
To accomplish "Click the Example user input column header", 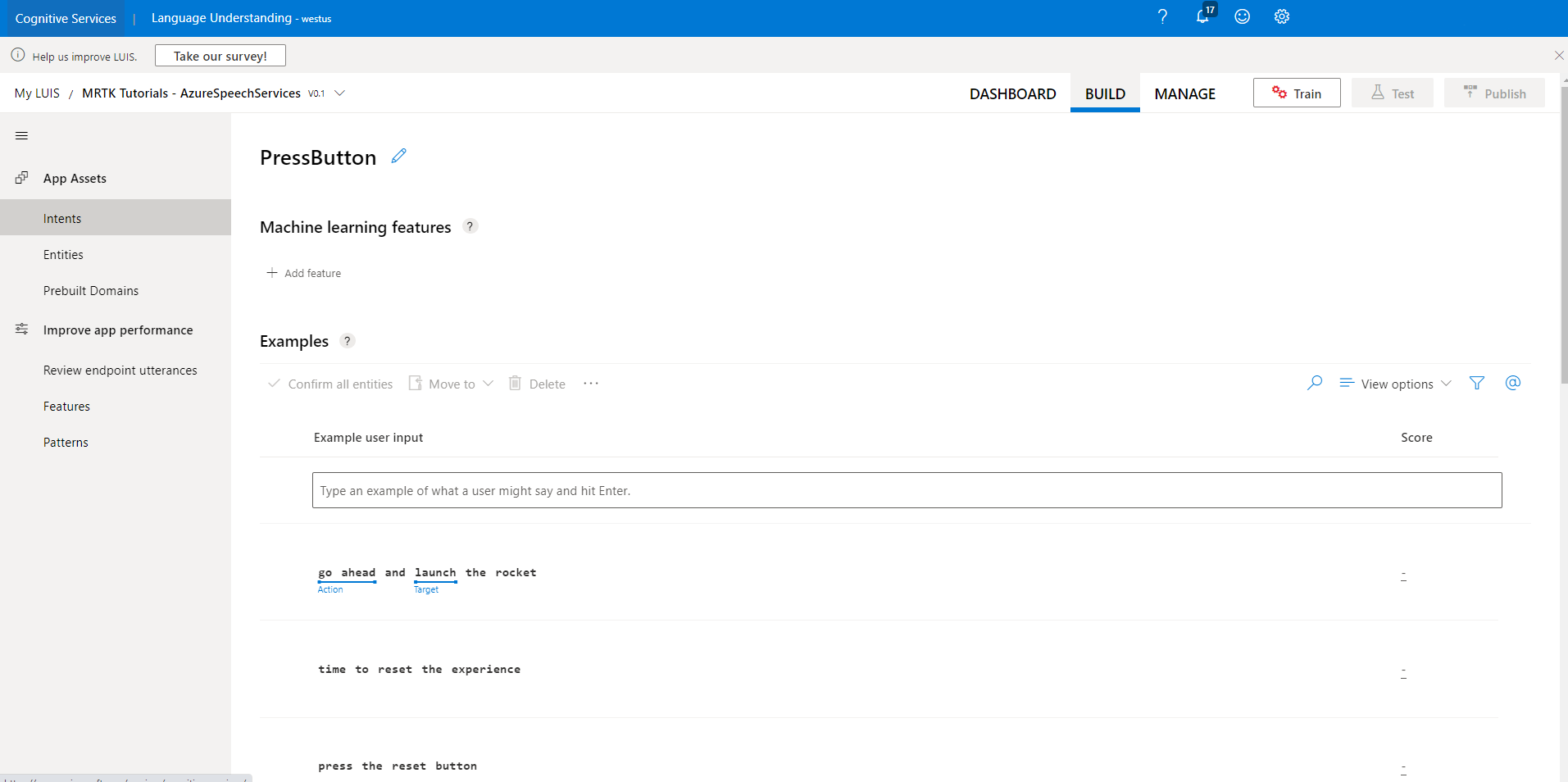I will click(x=368, y=438).
